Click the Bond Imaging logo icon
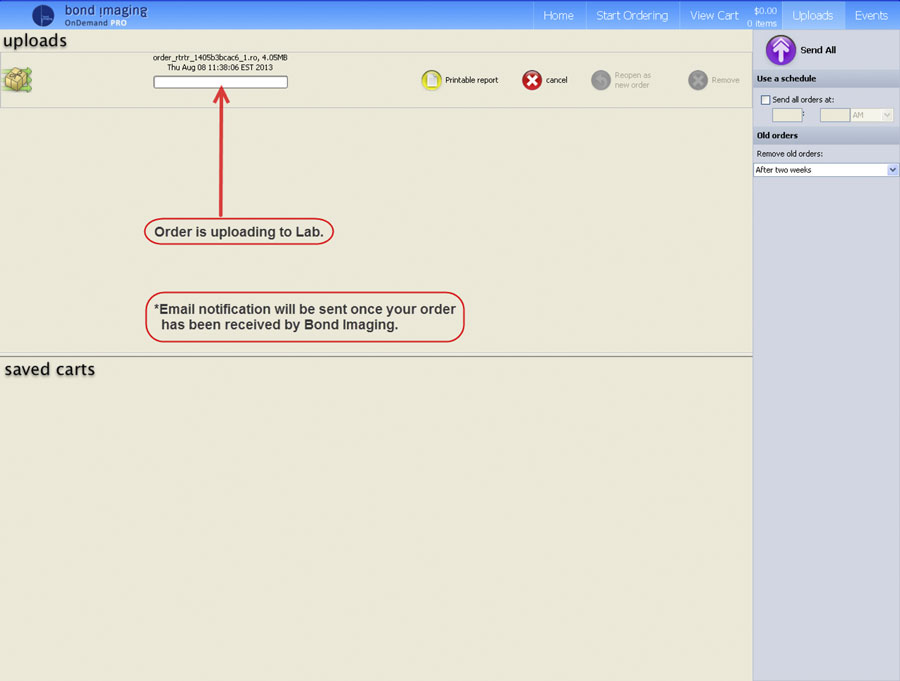The height and width of the screenshot is (681, 900). [43, 15]
